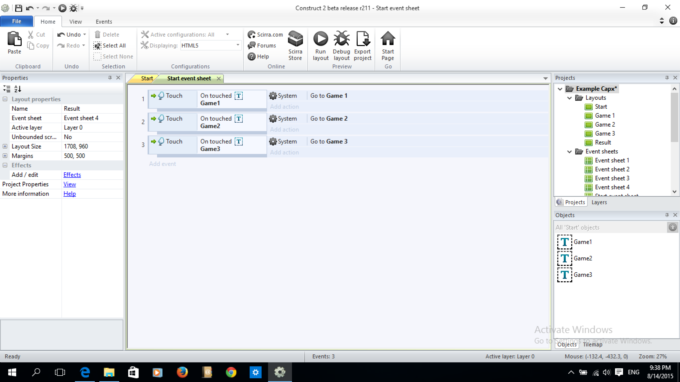Toggle categorized view in Properties panel
This screenshot has width=680, height=382.
7,89
